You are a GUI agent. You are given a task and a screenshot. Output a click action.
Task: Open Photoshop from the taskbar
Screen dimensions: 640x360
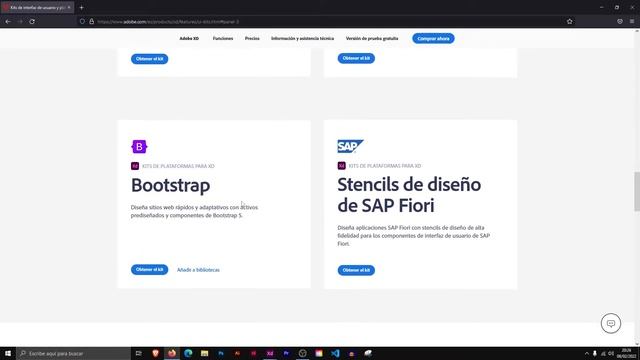click(x=221, y=353)
